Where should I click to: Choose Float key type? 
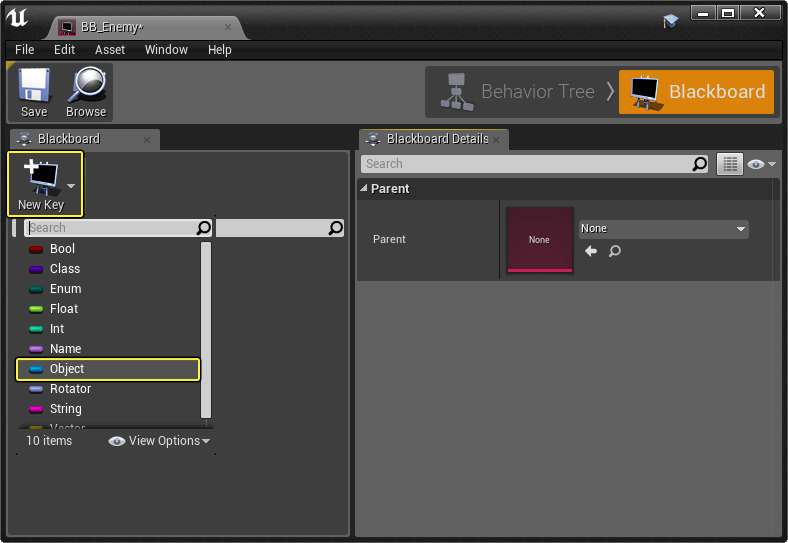pos(108,309)
